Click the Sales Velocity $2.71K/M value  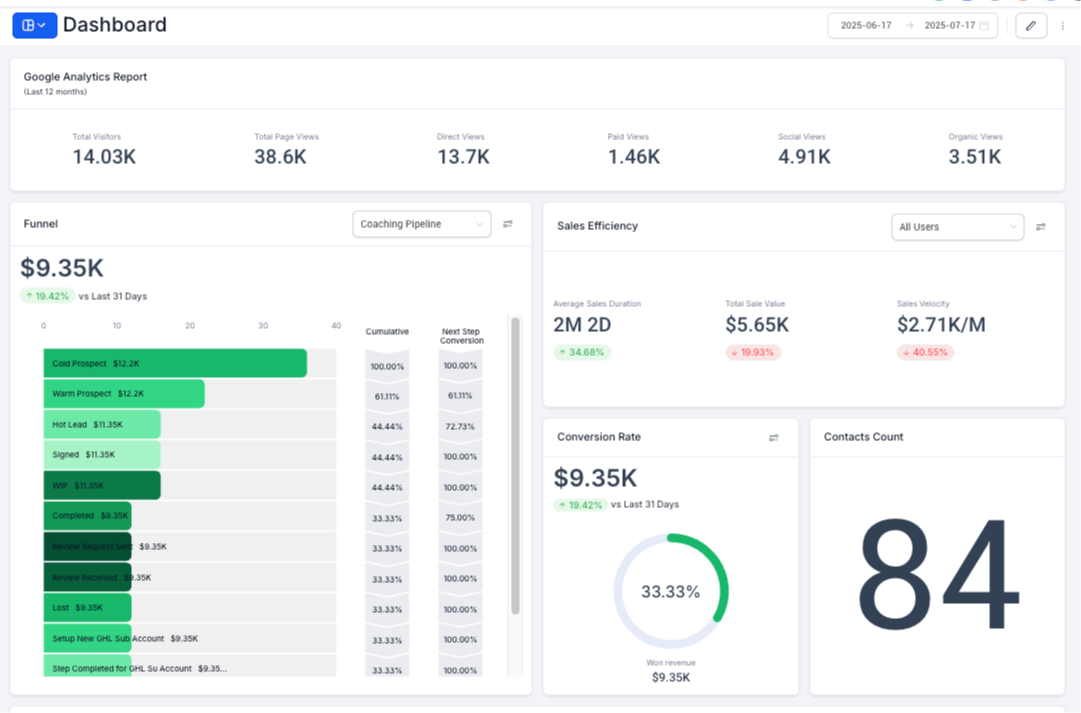[941, 325]
